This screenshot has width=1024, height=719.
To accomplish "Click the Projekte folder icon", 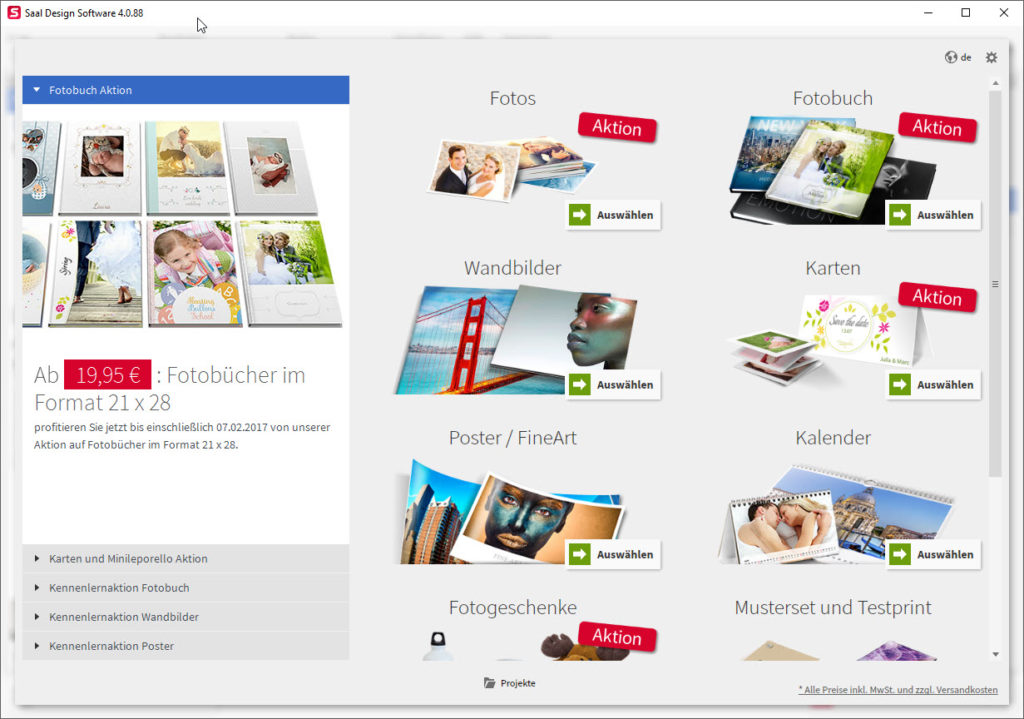I will [x=489, y=682].
